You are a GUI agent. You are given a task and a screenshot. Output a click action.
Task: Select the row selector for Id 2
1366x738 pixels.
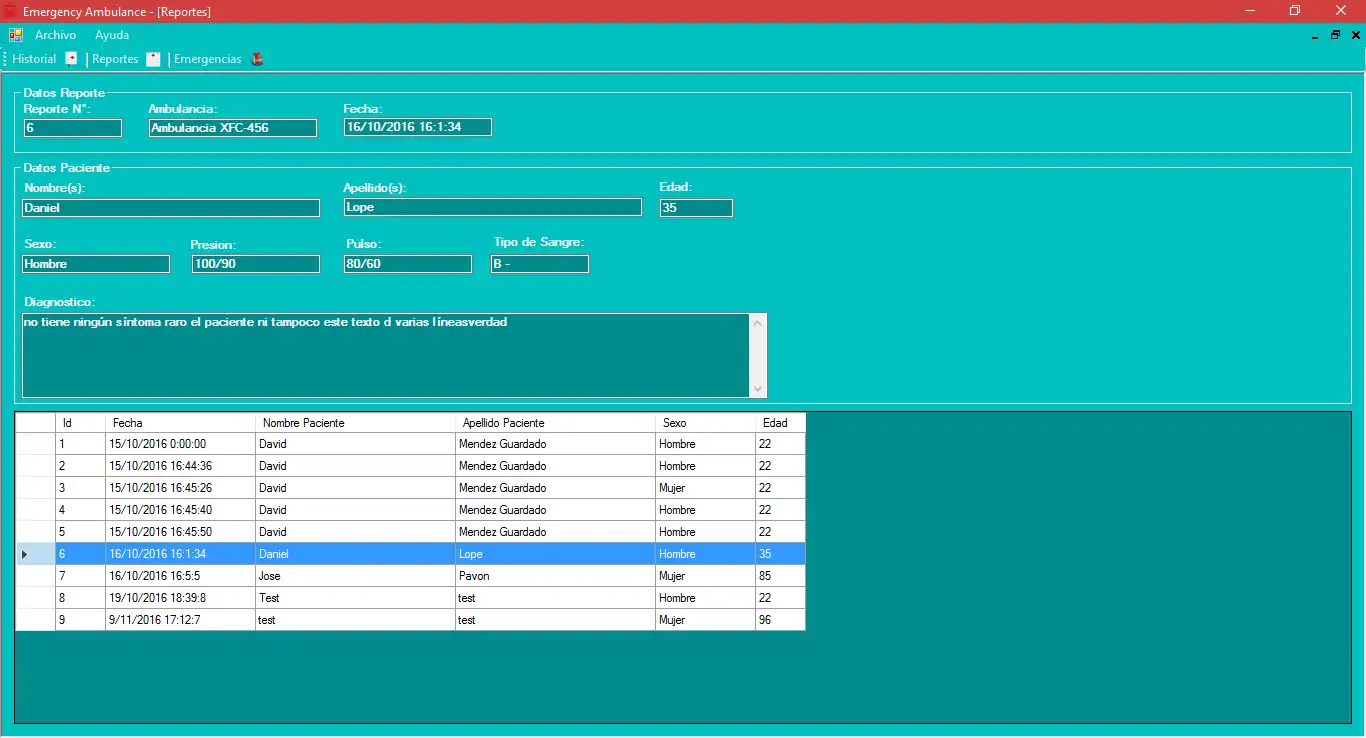(35, 466)
